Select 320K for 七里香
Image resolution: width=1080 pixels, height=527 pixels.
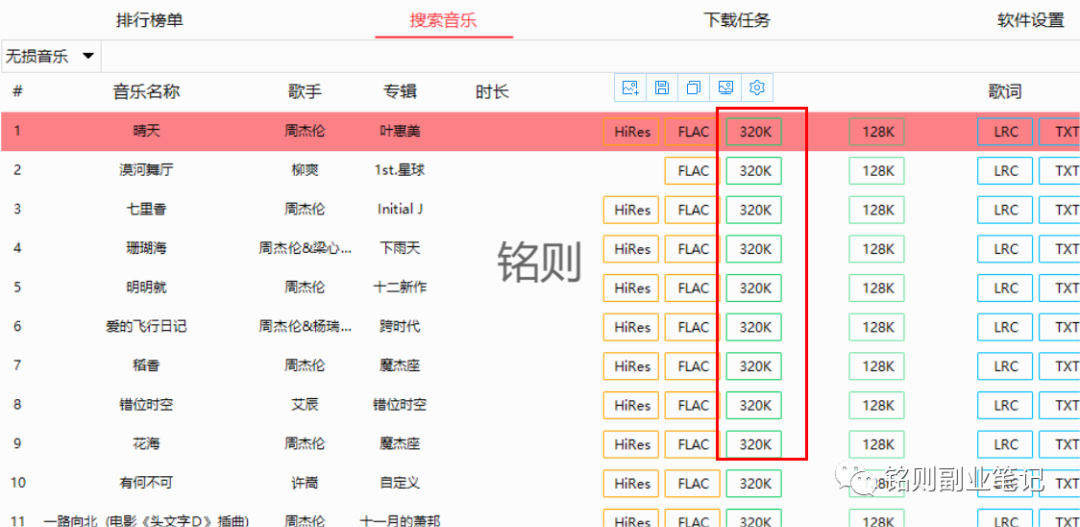pyautogui.click(x=754, y=210)
